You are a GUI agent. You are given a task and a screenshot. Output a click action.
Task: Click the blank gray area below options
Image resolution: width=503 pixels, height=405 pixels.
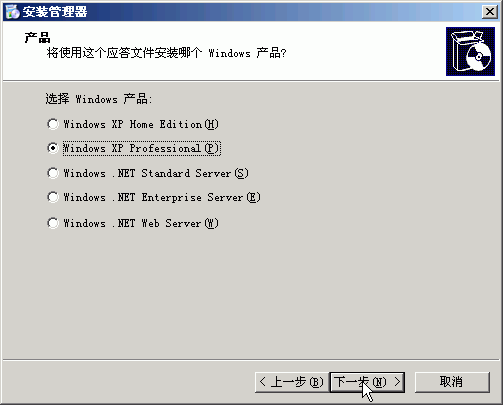[x=252, y=293]
